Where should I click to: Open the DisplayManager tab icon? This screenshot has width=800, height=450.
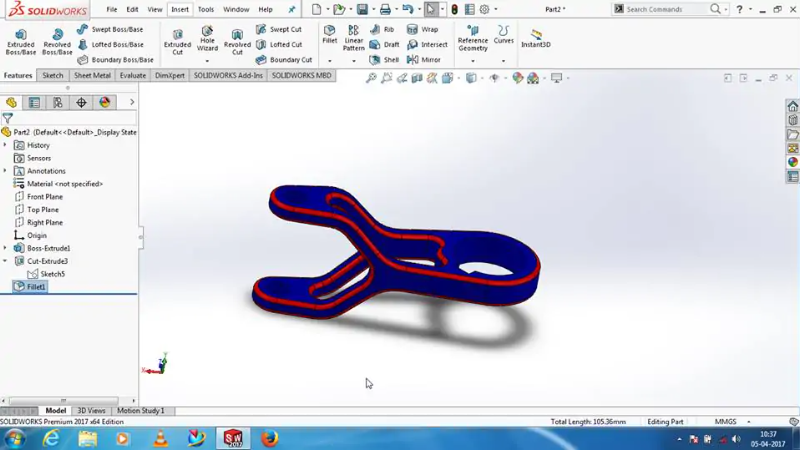pos(105,103)
